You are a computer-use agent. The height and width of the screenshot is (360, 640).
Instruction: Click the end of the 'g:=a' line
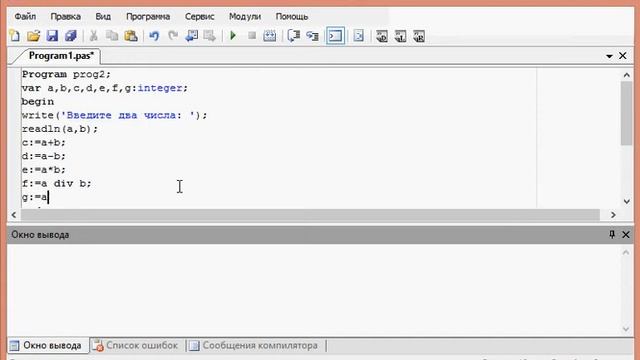point(48,197)
